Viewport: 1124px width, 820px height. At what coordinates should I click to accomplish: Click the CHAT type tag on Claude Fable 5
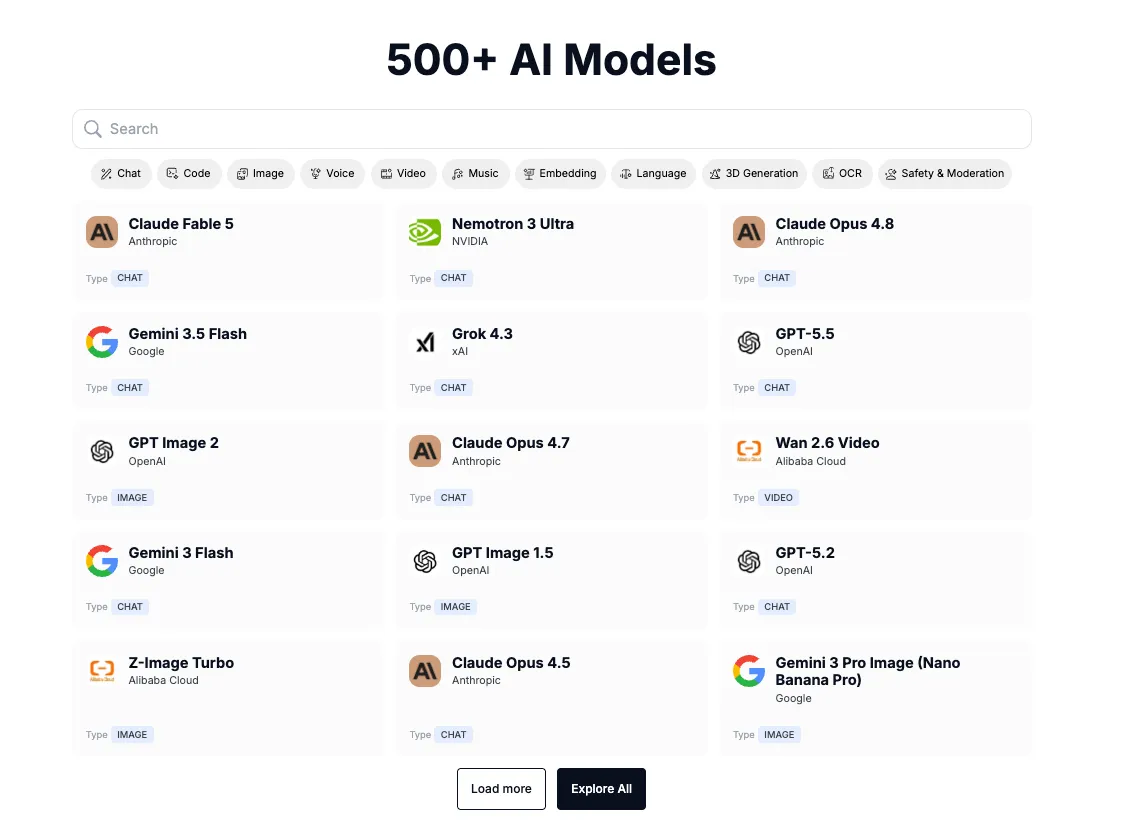point(130,278)
